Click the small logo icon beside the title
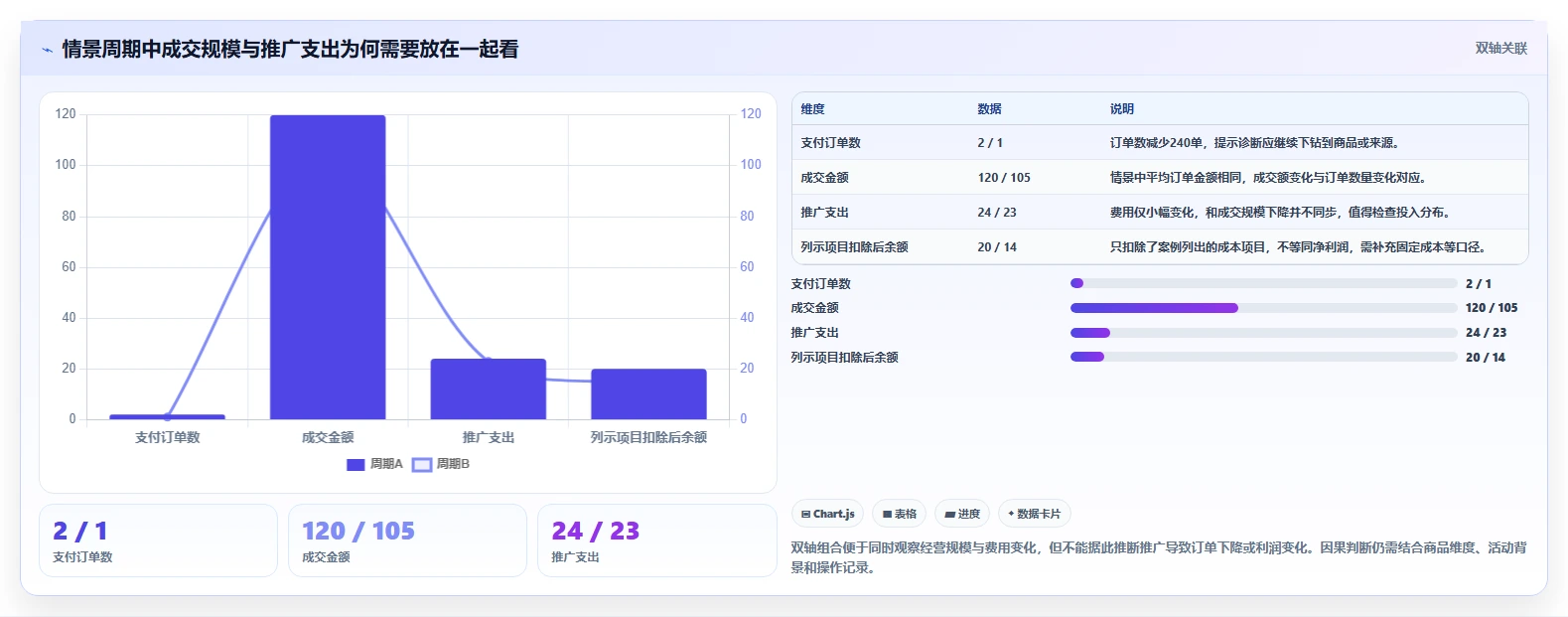1568x617 pixels. [47, 50]
